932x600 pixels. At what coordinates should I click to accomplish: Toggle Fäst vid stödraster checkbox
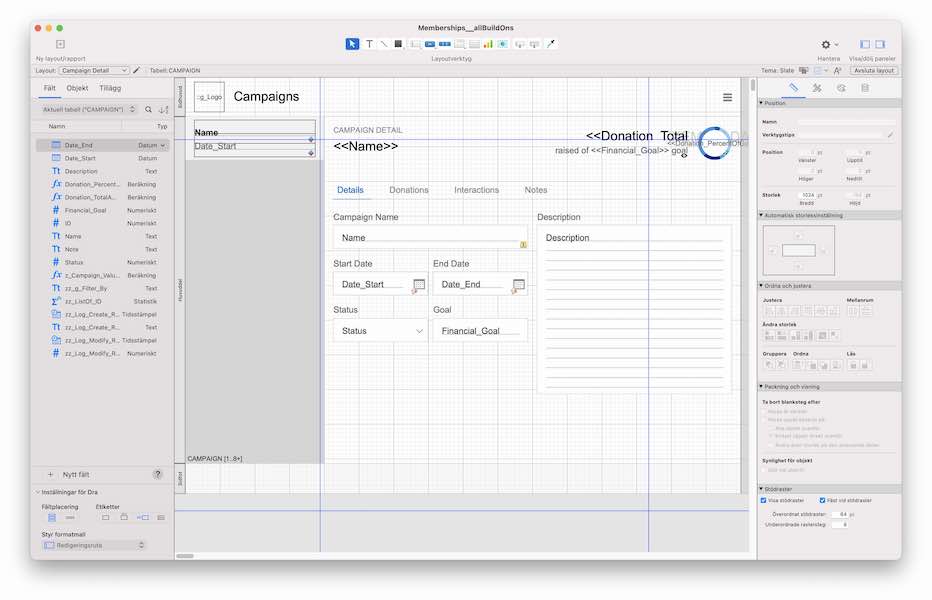(x=822, y=500)
